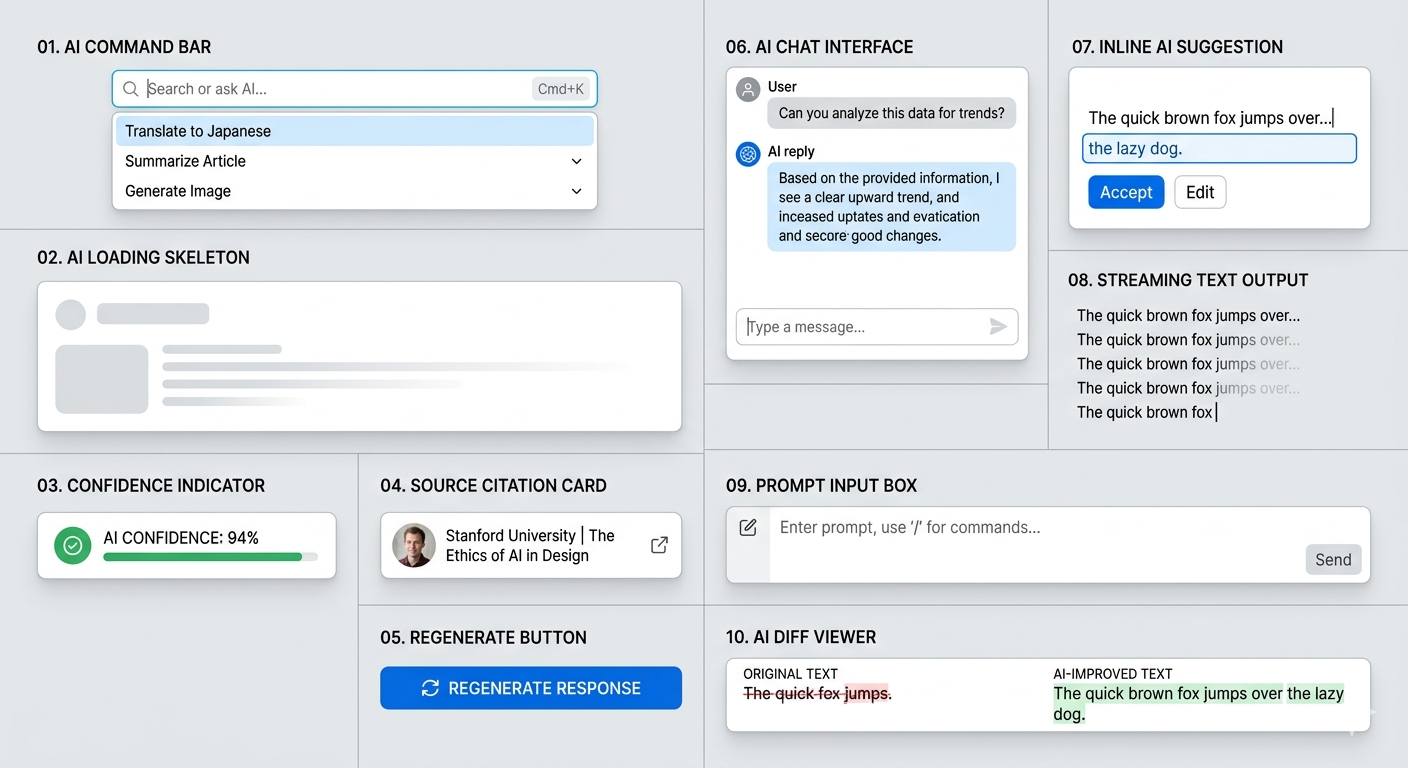Click the send arrow icon in chat

[998, 326]
